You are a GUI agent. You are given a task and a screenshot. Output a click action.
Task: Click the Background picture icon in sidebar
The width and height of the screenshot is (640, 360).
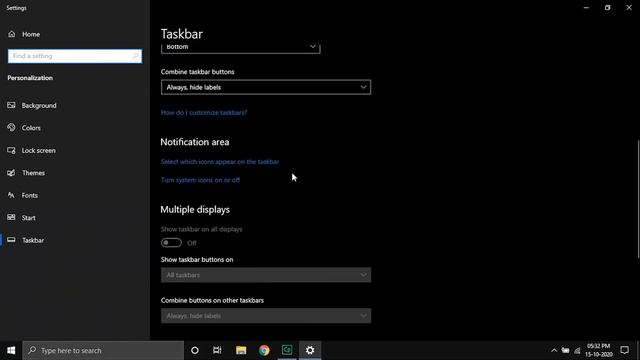[11, 105]
